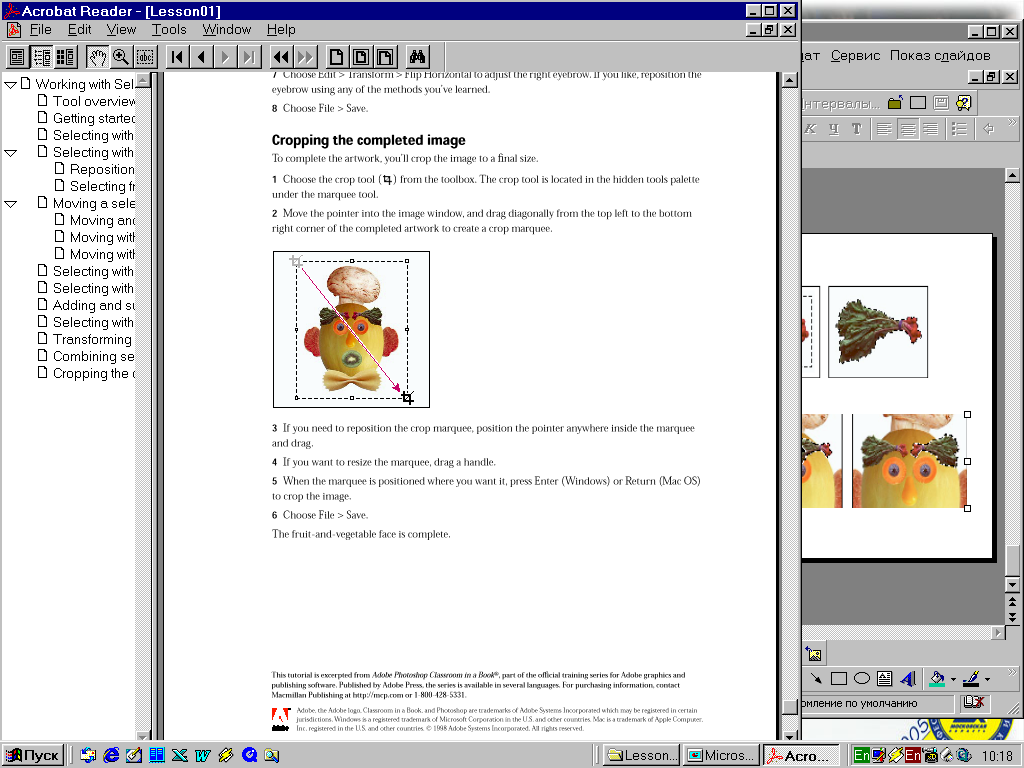
Task: Go forward to next view (double right arrow)
Action: (305, 57)
